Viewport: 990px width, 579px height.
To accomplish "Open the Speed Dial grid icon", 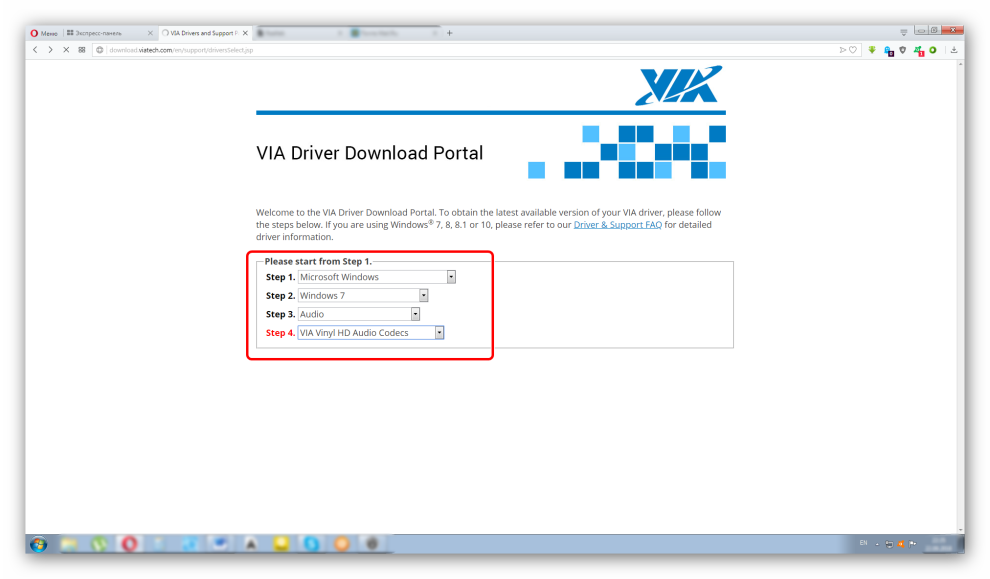I will click(82, 49).
